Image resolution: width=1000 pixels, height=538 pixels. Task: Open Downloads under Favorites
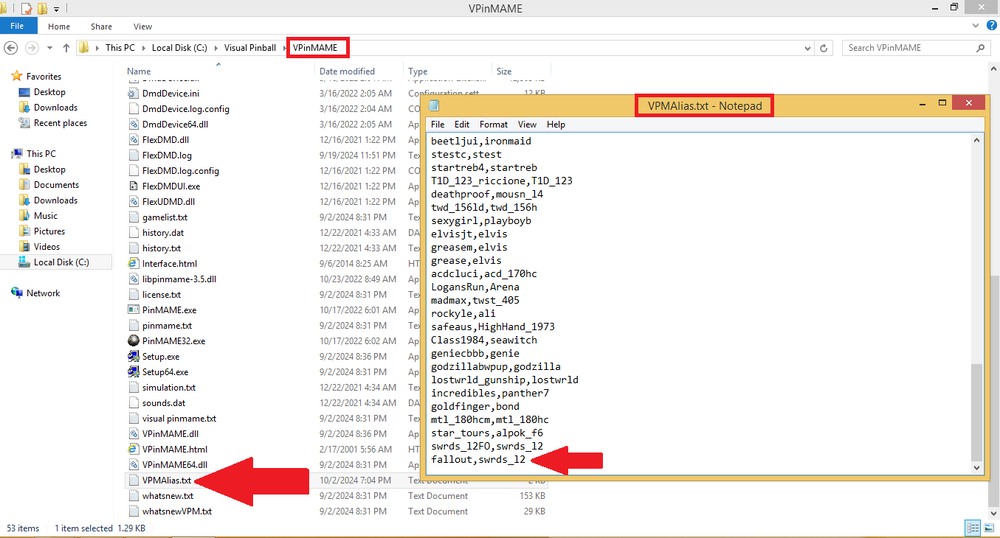pos(55,108)
